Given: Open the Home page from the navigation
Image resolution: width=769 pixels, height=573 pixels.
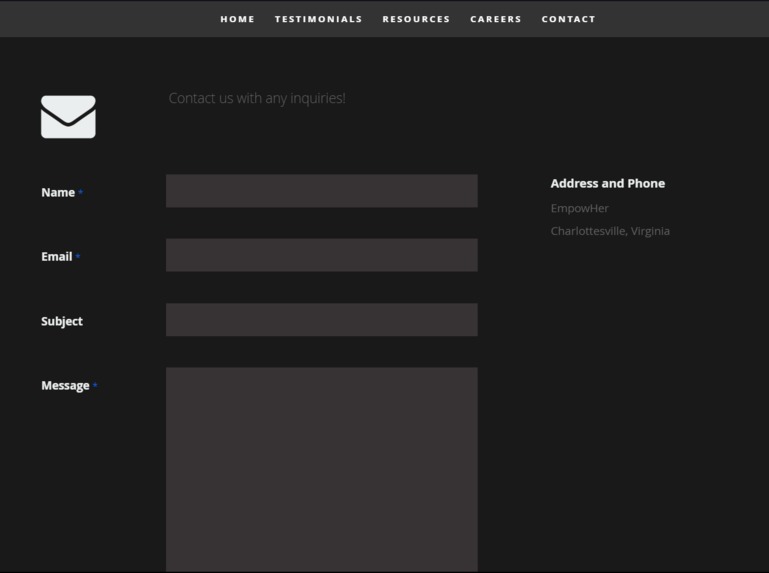Looking at the screenshot, I should point(237,19).
